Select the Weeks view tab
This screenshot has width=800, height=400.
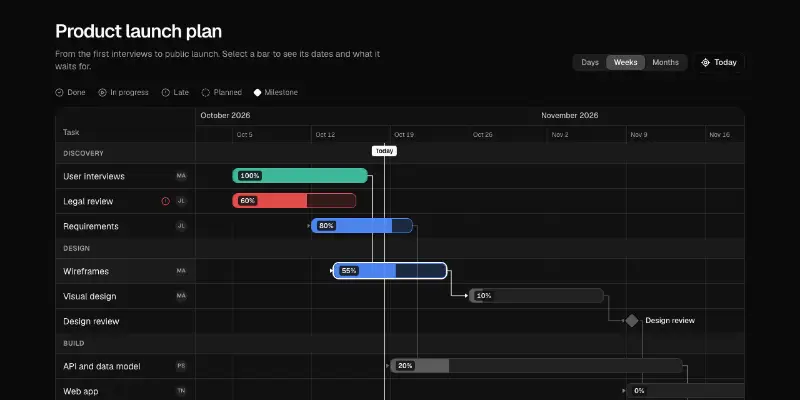(625, 62)
